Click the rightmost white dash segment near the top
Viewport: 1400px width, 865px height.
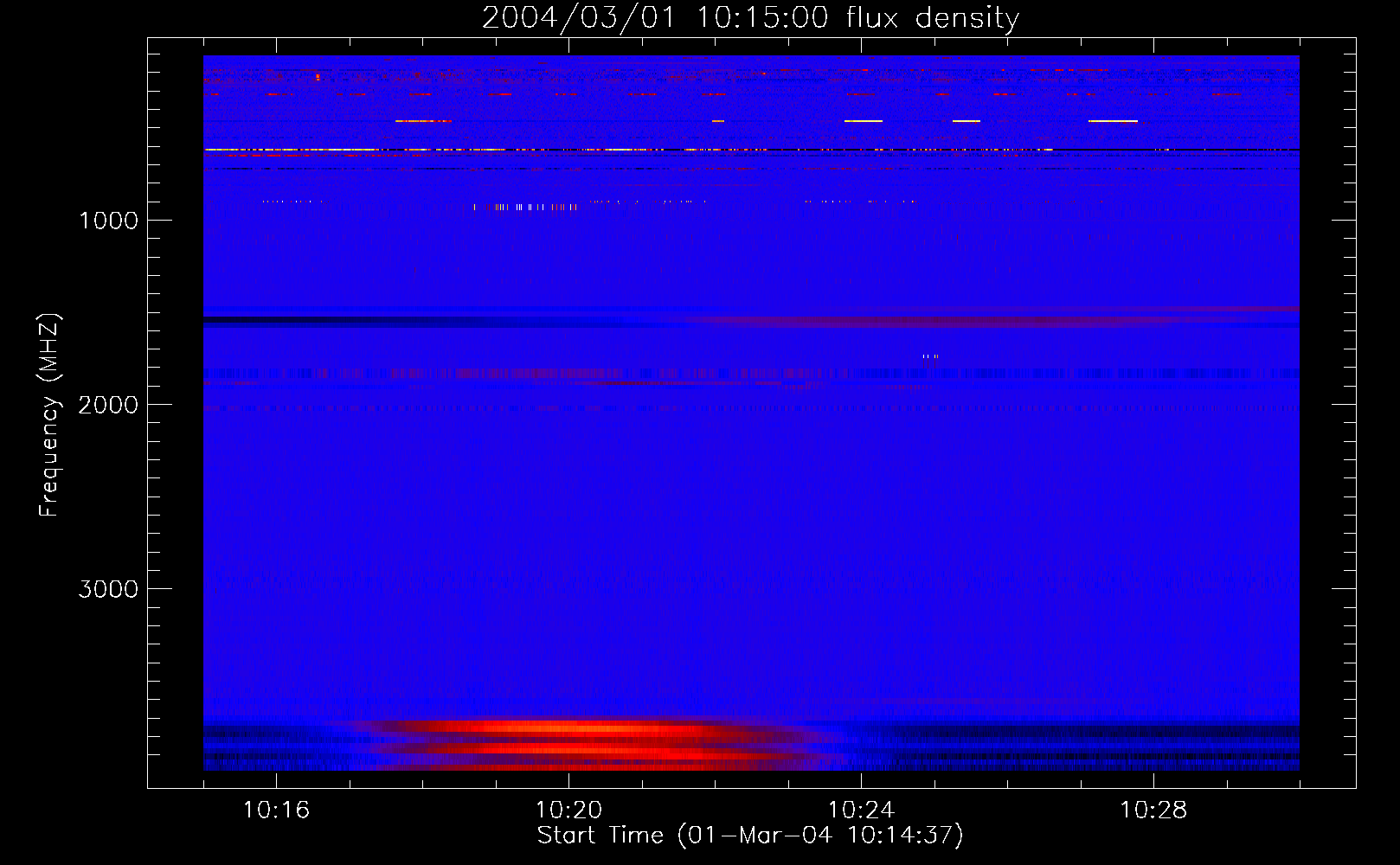click(1113, 121)
